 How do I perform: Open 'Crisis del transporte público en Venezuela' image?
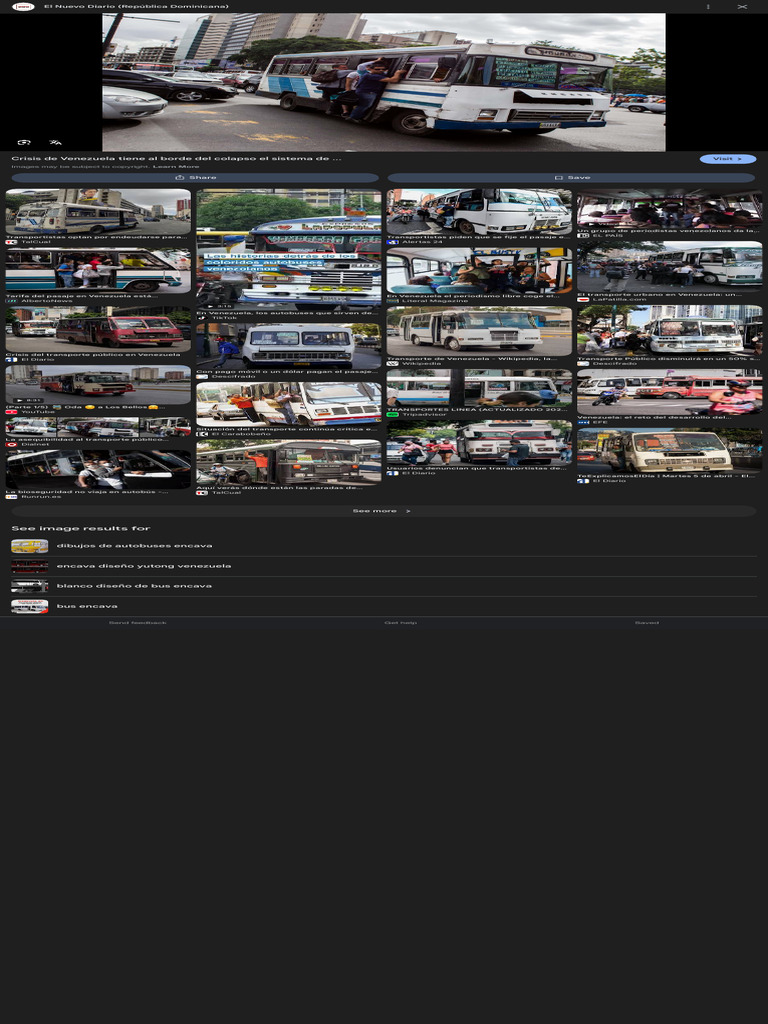click(x=98, y=329)
